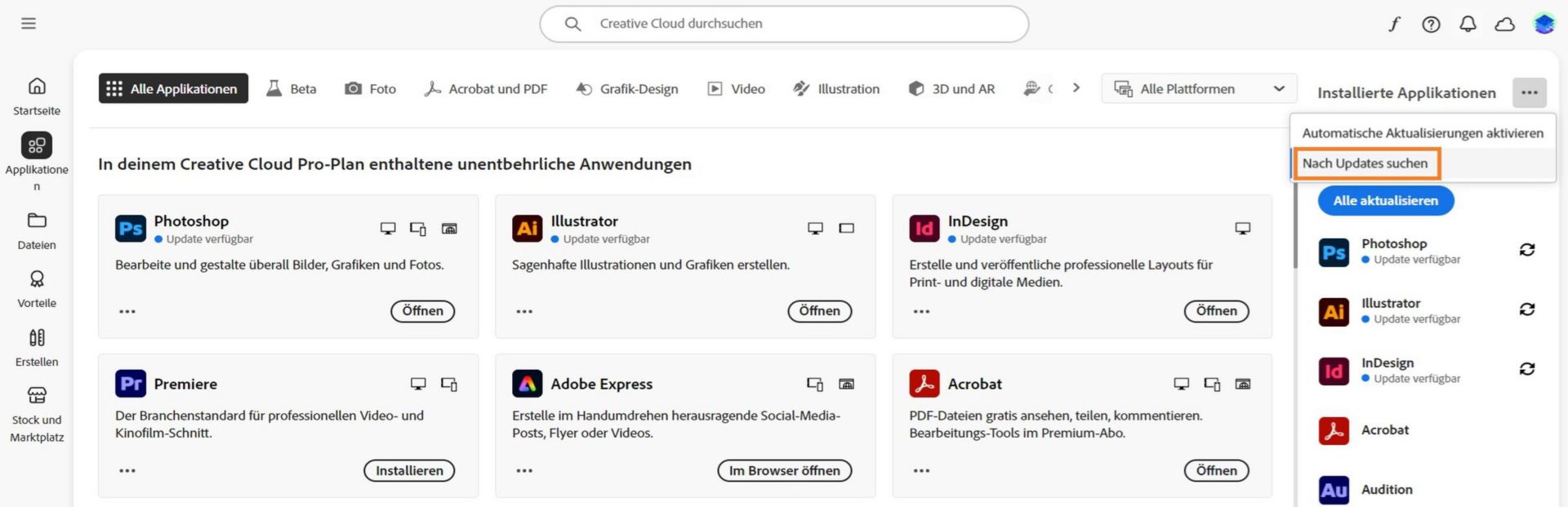Update Illustrator via refresh icon in installed list
Image resolution: width=1568 pixels, height=507 pixels.
tap(1527, 309)
